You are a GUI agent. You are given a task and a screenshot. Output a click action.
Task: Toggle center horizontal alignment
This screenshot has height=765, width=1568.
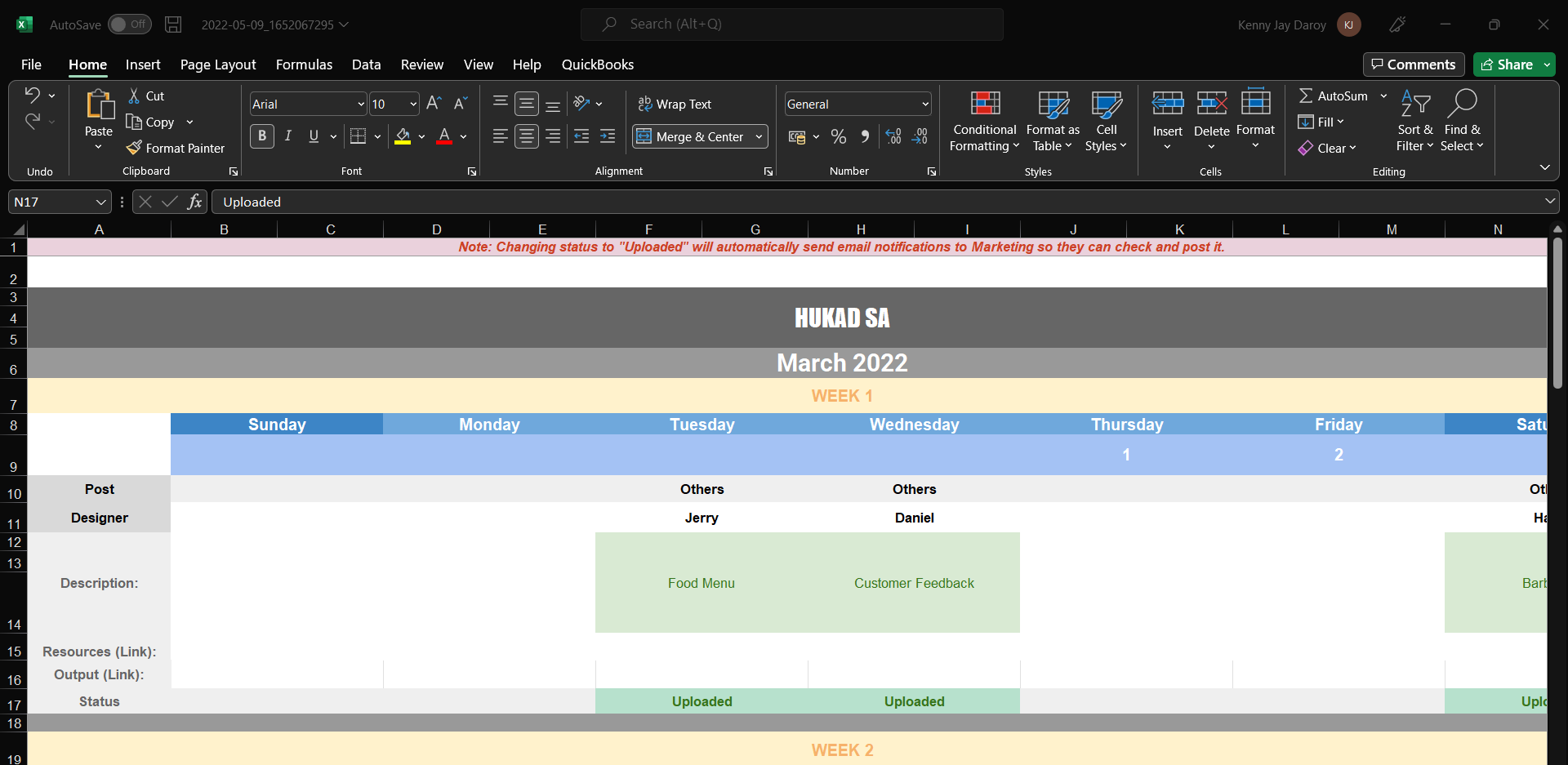click(x=527, y=136)
